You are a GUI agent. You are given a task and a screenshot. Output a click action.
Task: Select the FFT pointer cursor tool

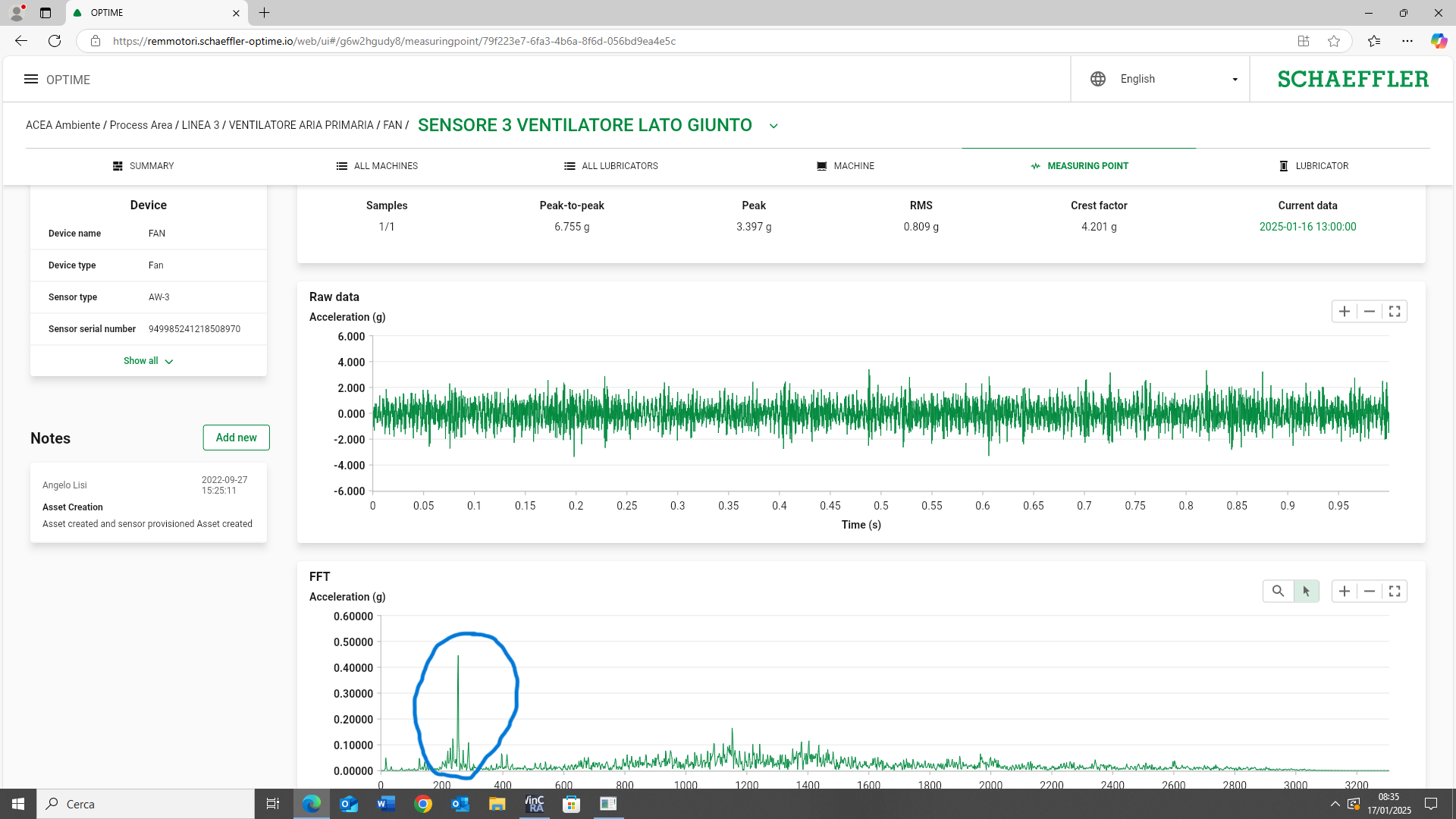coord(1306,591)
